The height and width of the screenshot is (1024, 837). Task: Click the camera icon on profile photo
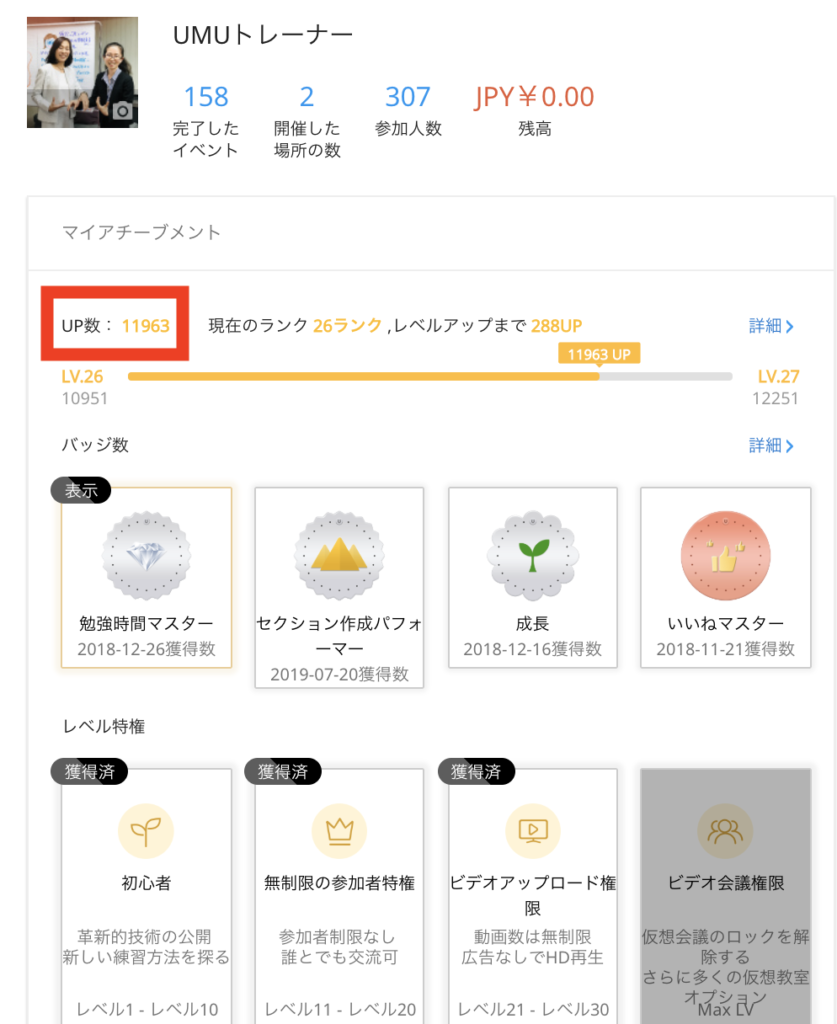tap(122, 111)
